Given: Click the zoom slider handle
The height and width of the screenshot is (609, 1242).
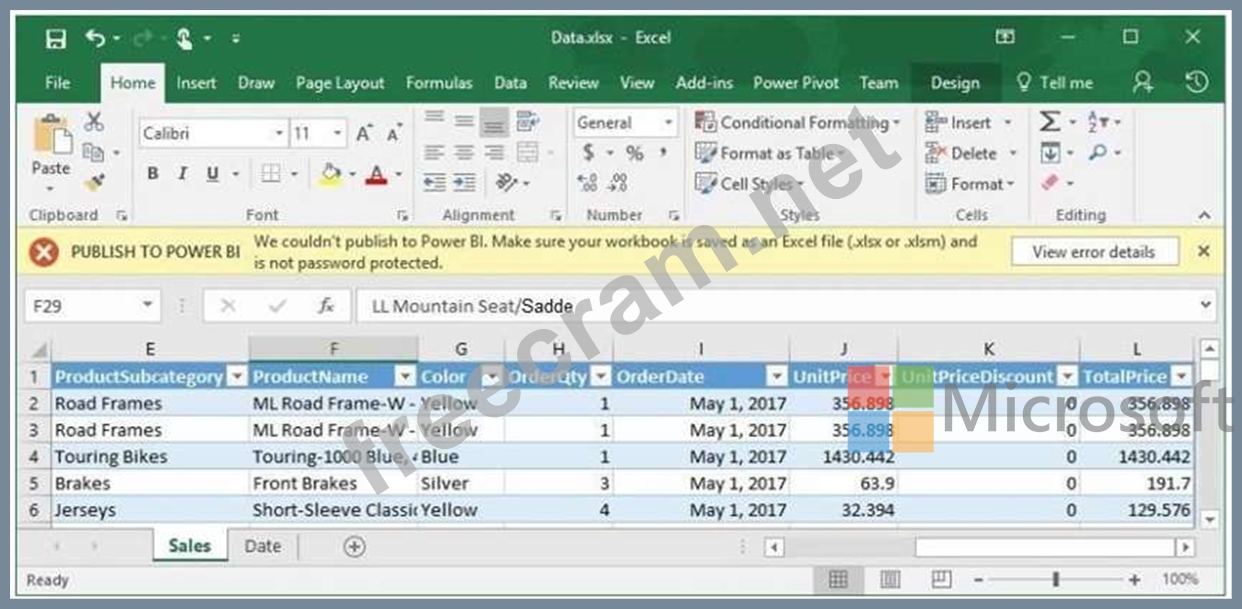Looking at the screenshot, I should (1056, 580).
